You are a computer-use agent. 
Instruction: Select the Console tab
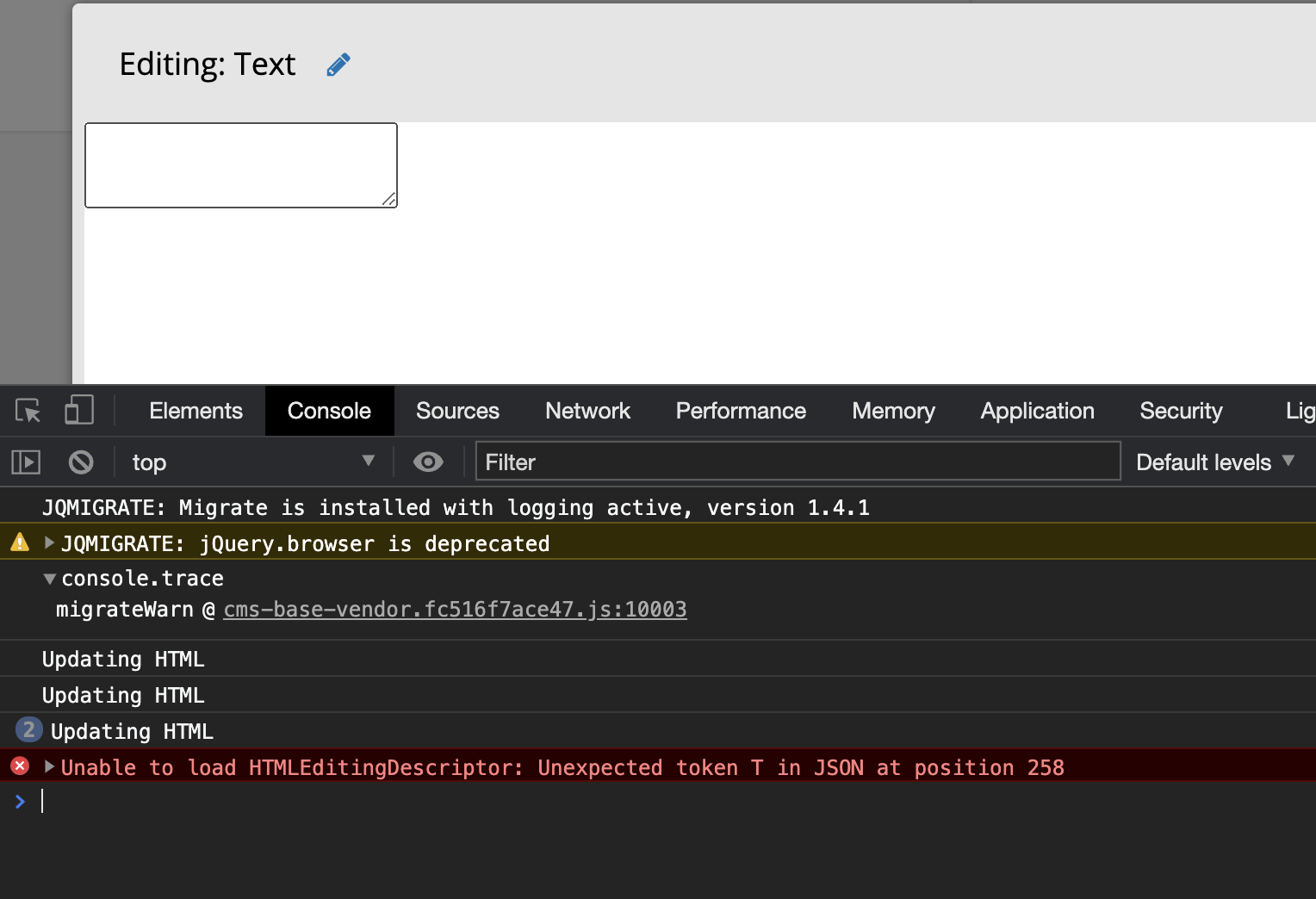pyautogui.click(x=329, y=411)
